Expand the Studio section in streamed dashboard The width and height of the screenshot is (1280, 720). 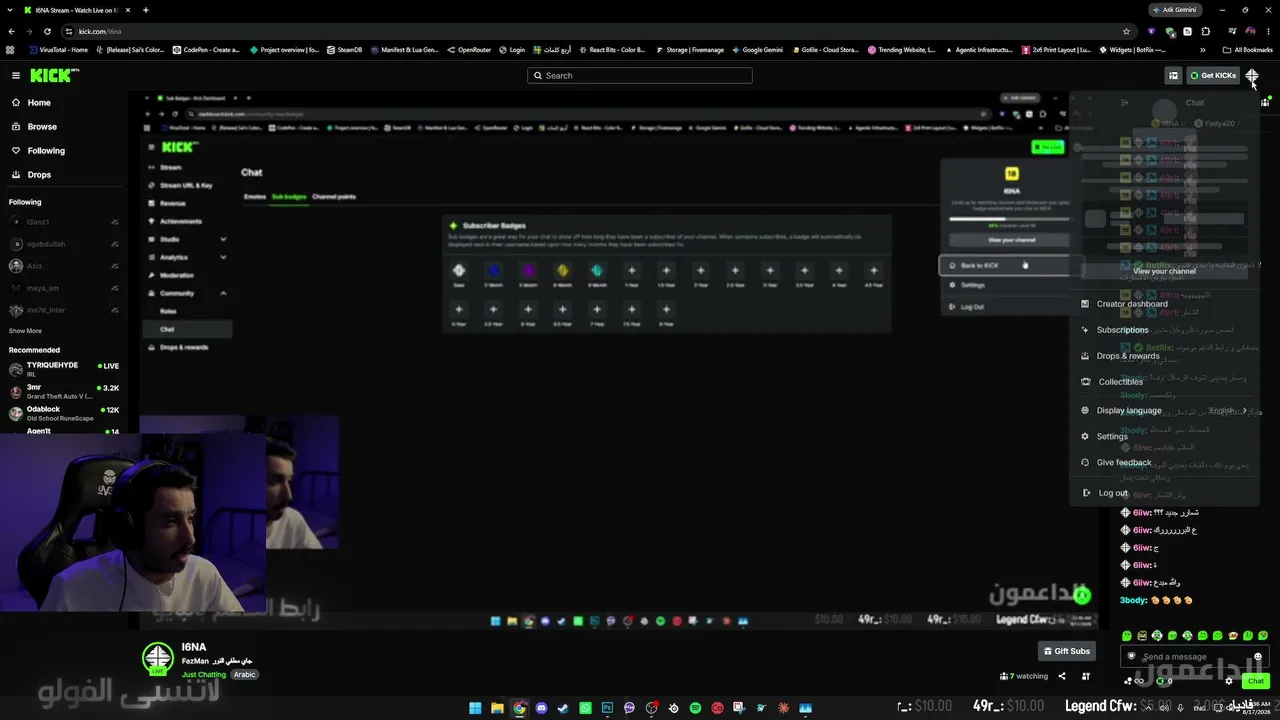point(223,239)
